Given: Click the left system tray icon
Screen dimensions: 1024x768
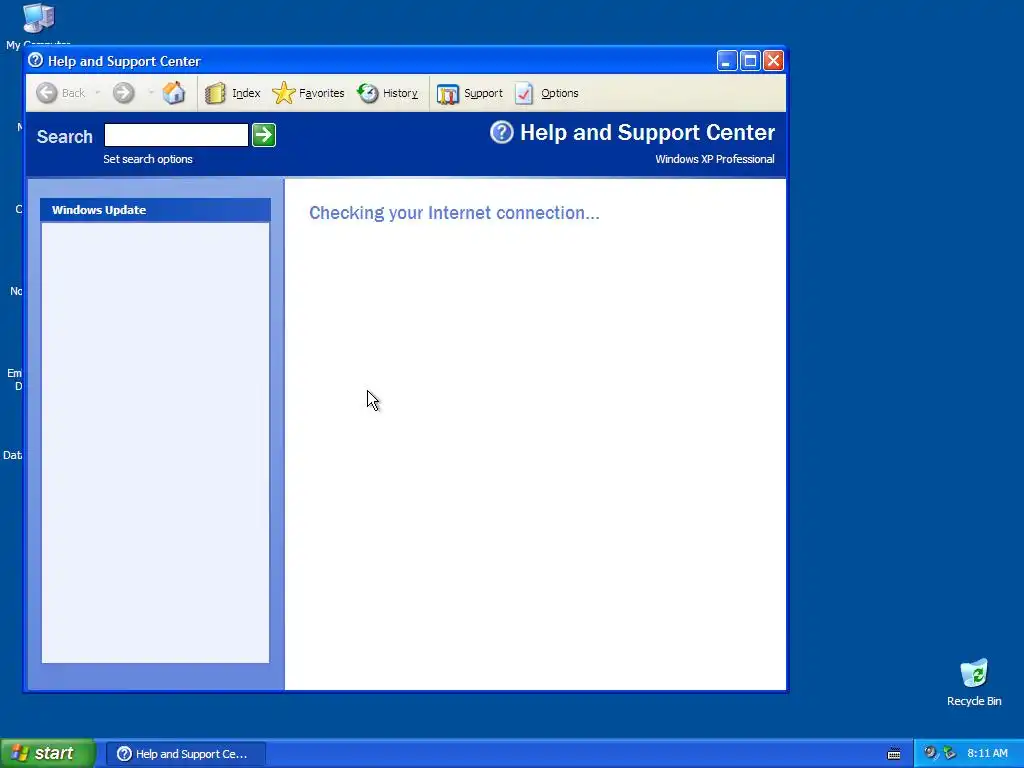Looking at the screenshot, I should point(930,754).
